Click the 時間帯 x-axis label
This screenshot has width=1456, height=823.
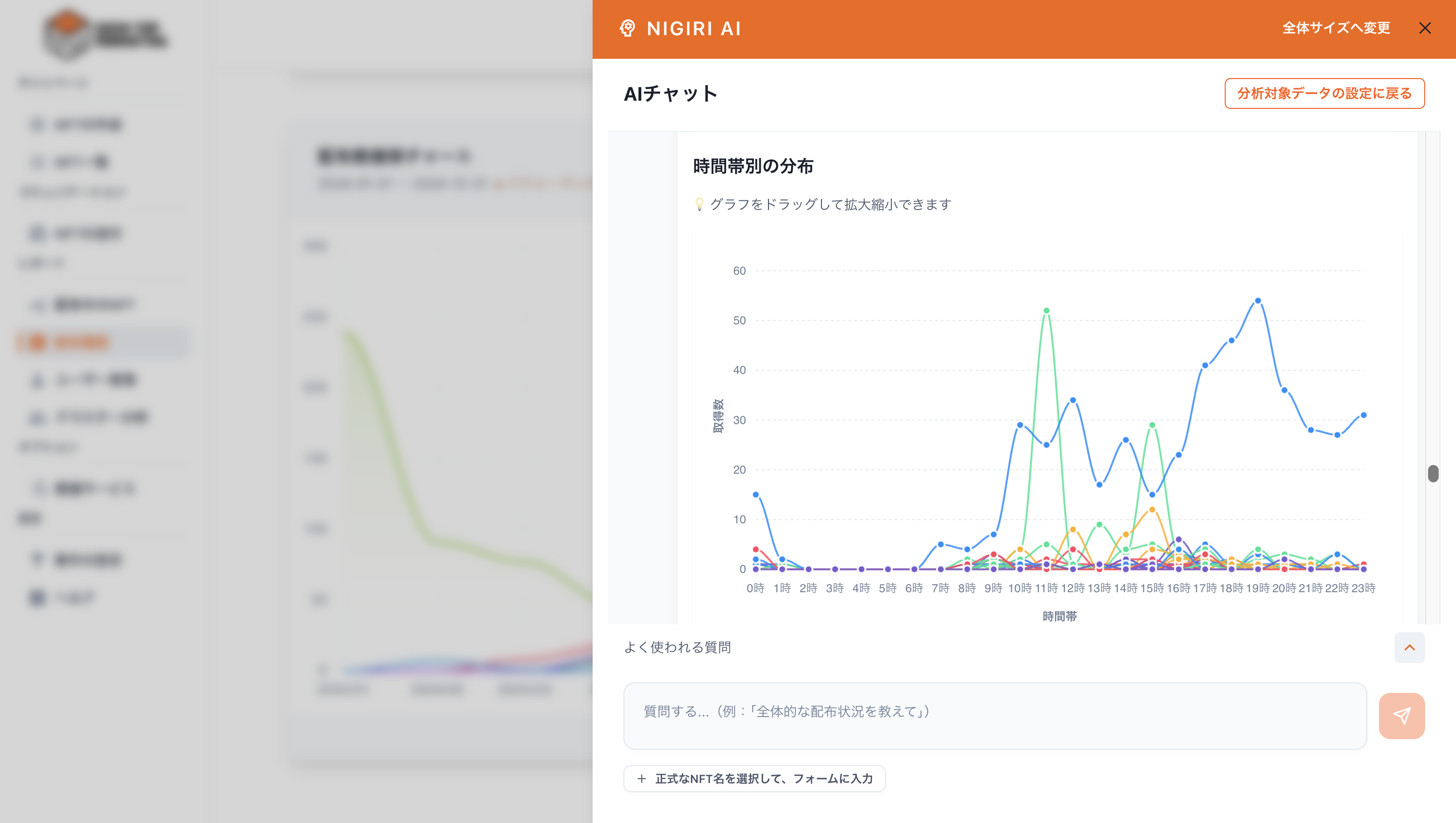(1059, 616)
